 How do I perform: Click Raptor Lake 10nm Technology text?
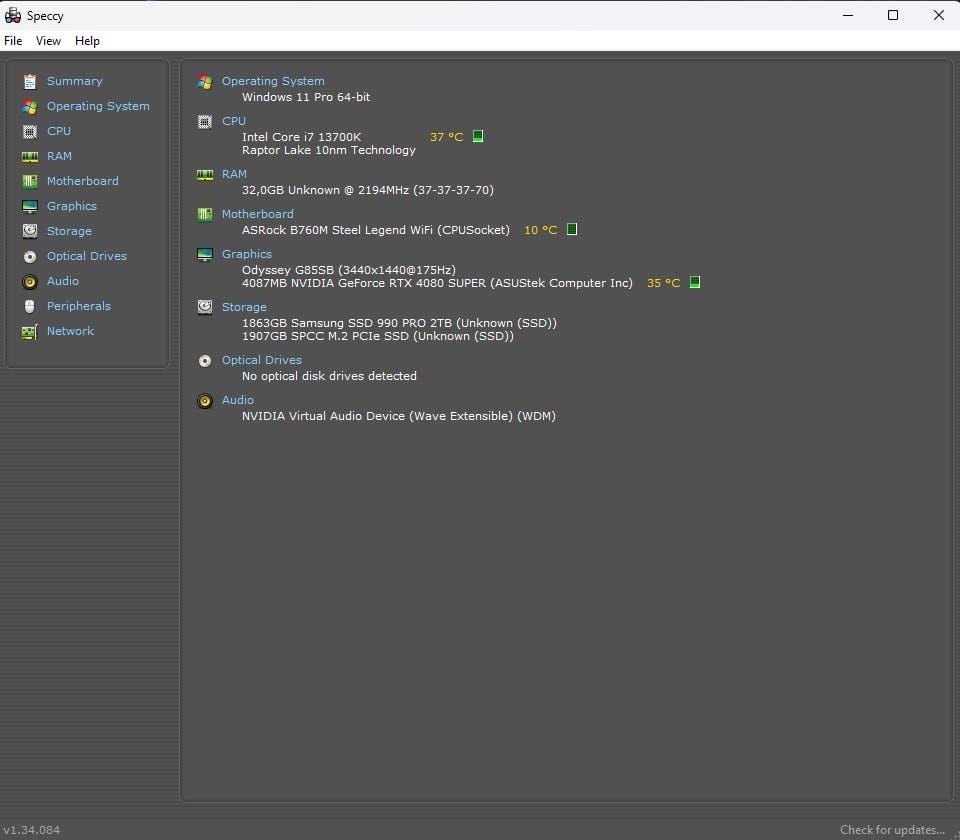(329, 150)
